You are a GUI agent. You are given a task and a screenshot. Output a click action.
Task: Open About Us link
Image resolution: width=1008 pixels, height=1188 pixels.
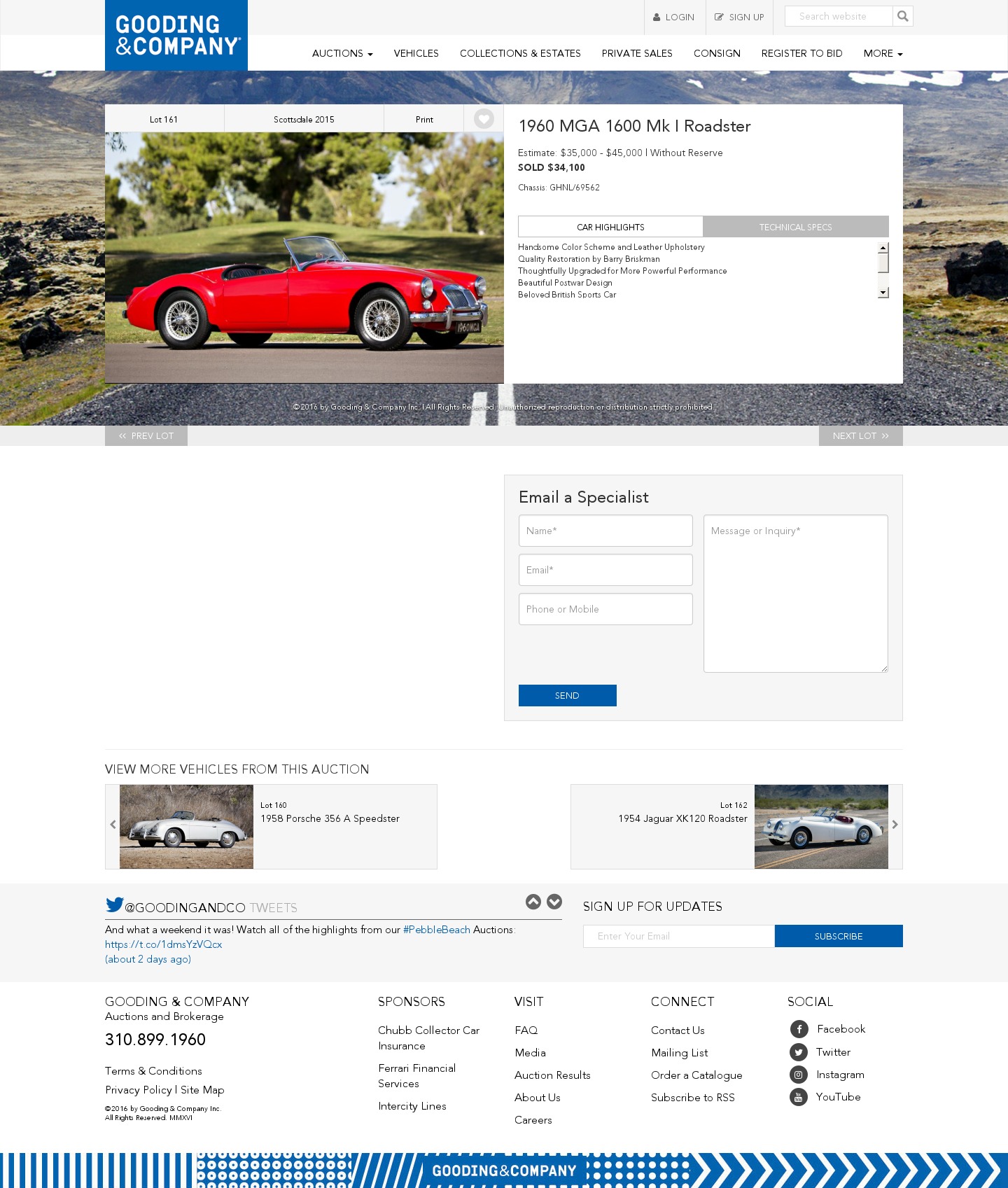pos(538,1098)
